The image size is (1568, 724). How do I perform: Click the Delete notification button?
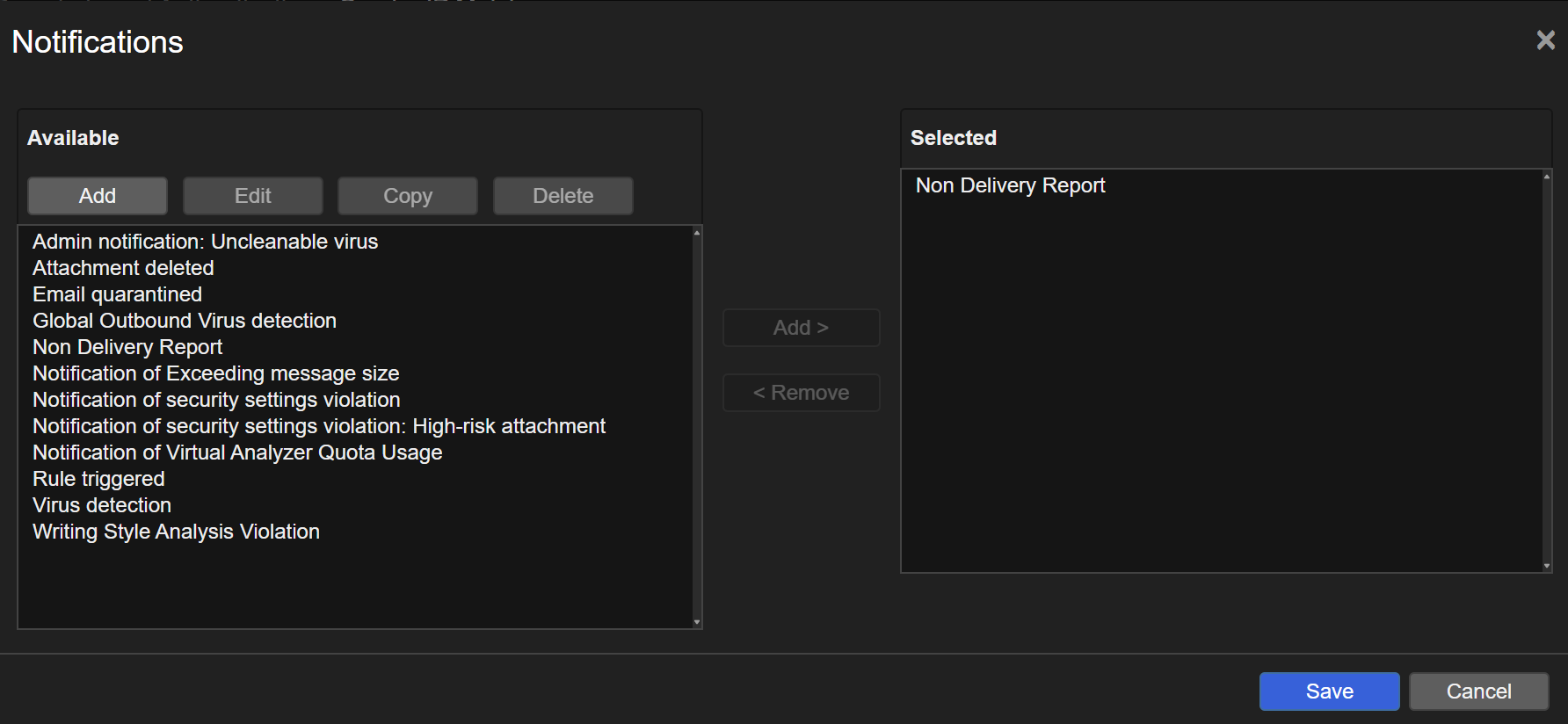click(563, 196)
